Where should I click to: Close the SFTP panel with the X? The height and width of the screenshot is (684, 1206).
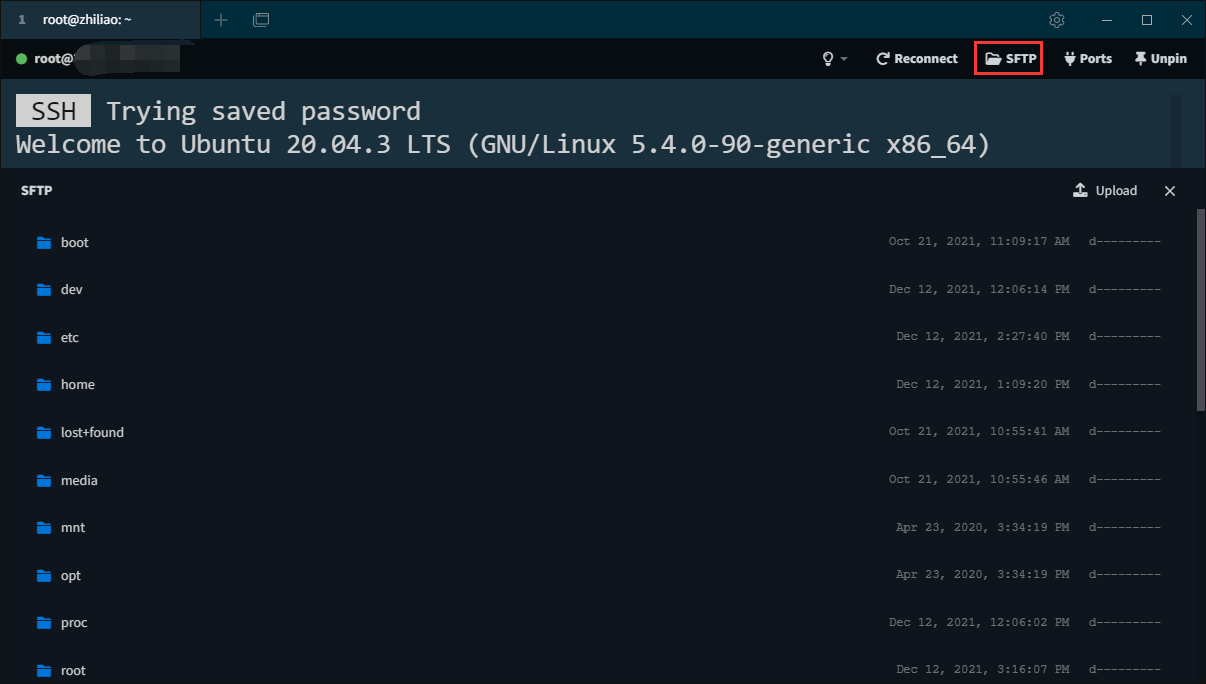coord(1170,190)
